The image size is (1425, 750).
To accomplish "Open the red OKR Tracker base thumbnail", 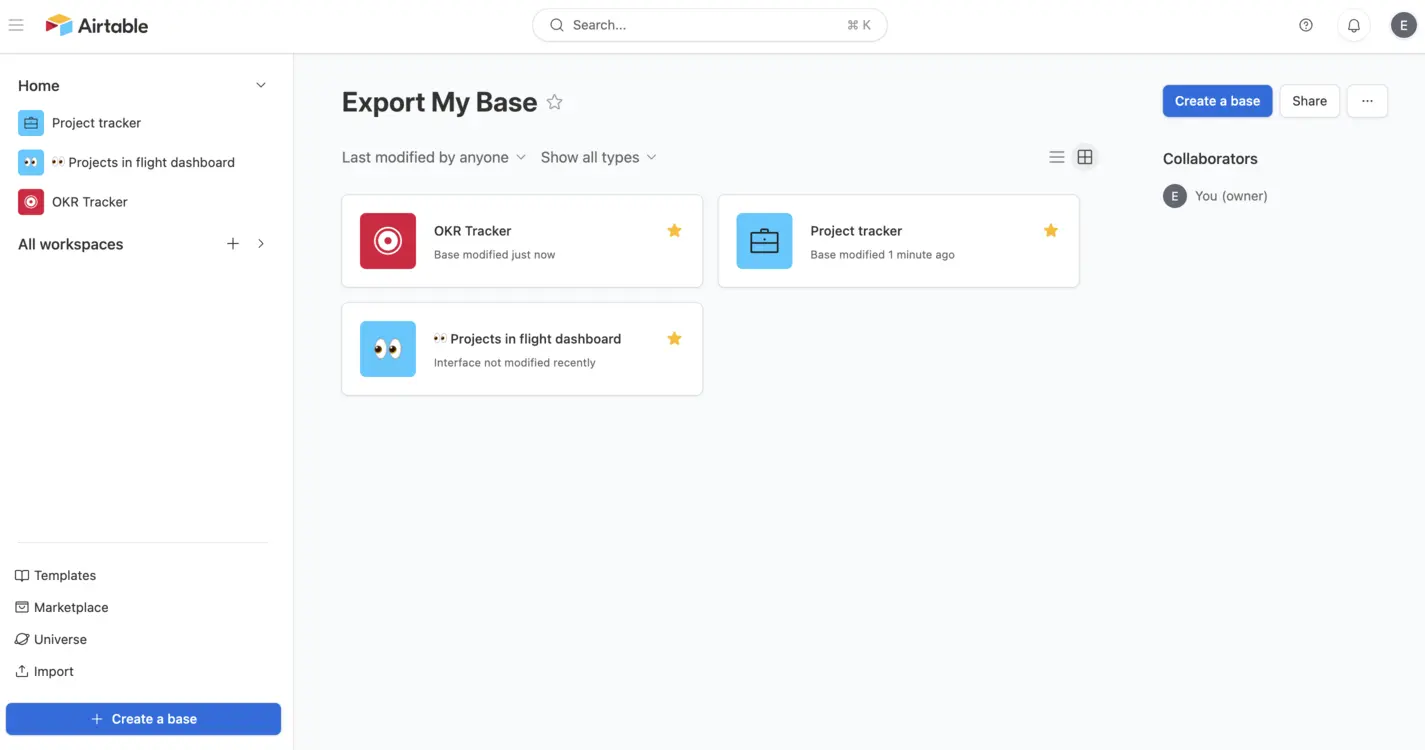I will click(388, 241).
